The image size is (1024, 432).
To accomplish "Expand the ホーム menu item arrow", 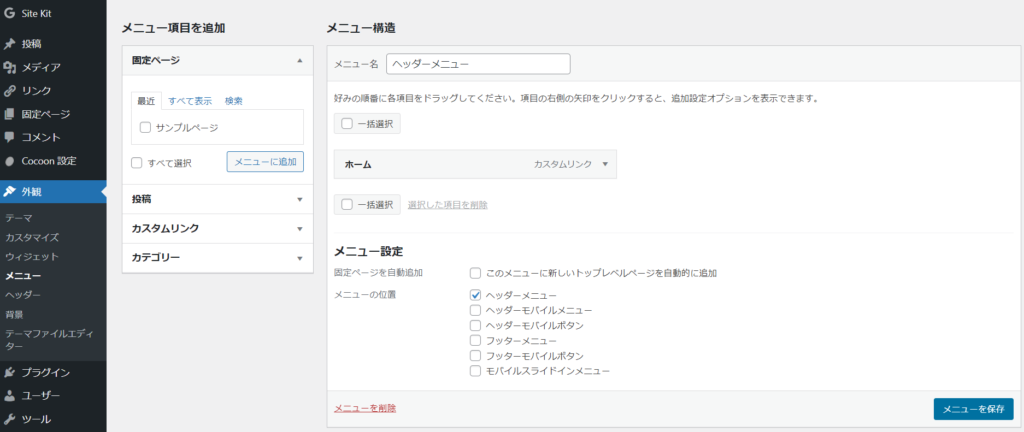I will click(605, 163).
